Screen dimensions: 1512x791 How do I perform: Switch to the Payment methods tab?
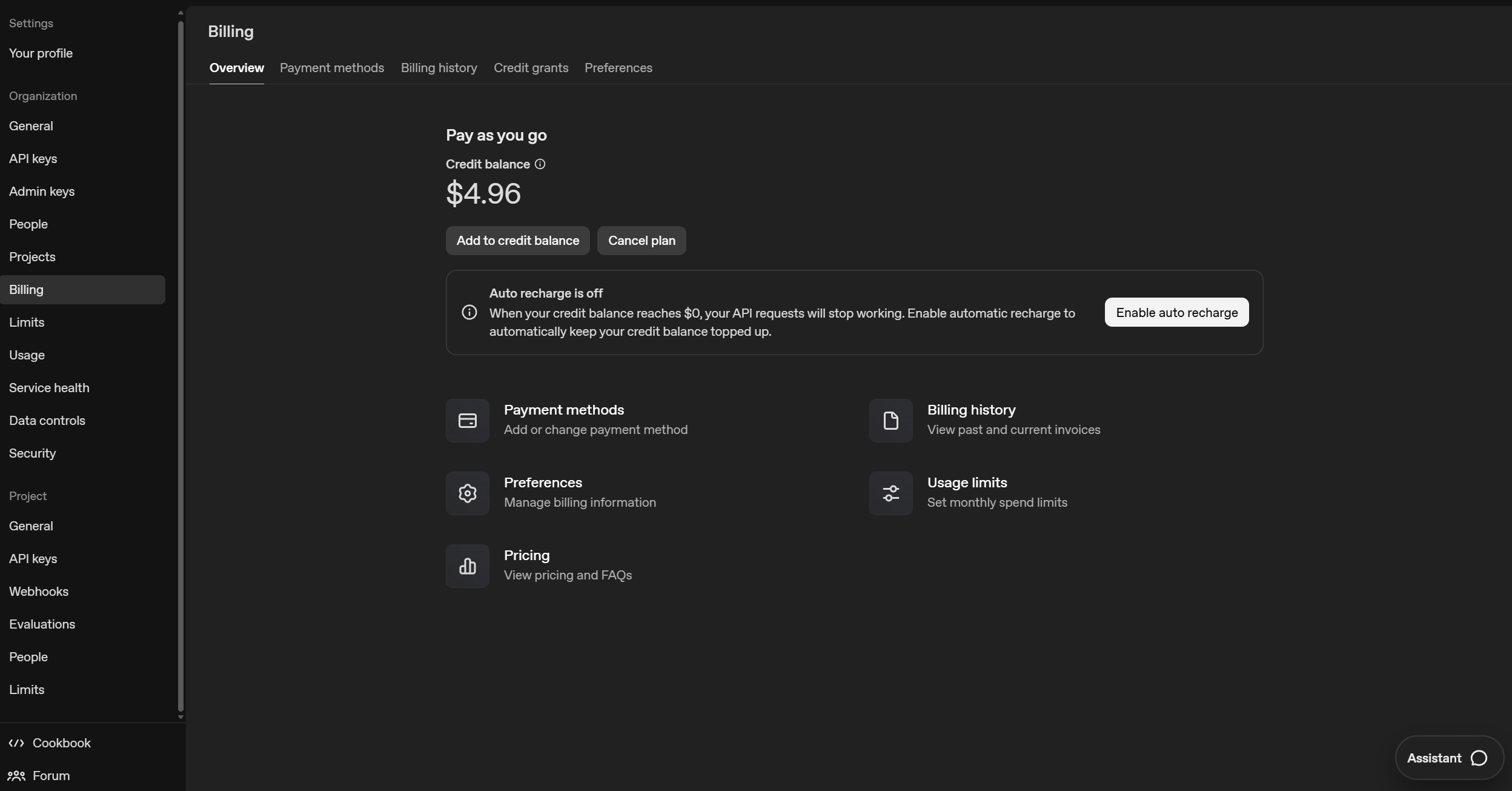coord(331,68)
